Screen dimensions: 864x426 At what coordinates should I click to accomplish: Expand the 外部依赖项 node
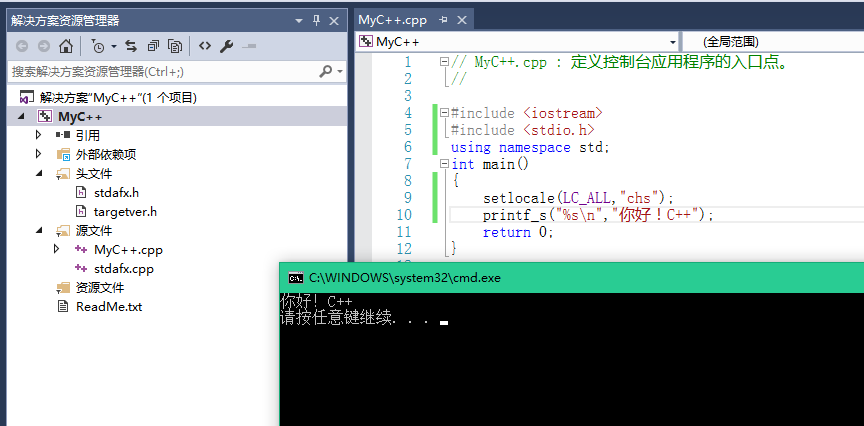pos(39,154)
